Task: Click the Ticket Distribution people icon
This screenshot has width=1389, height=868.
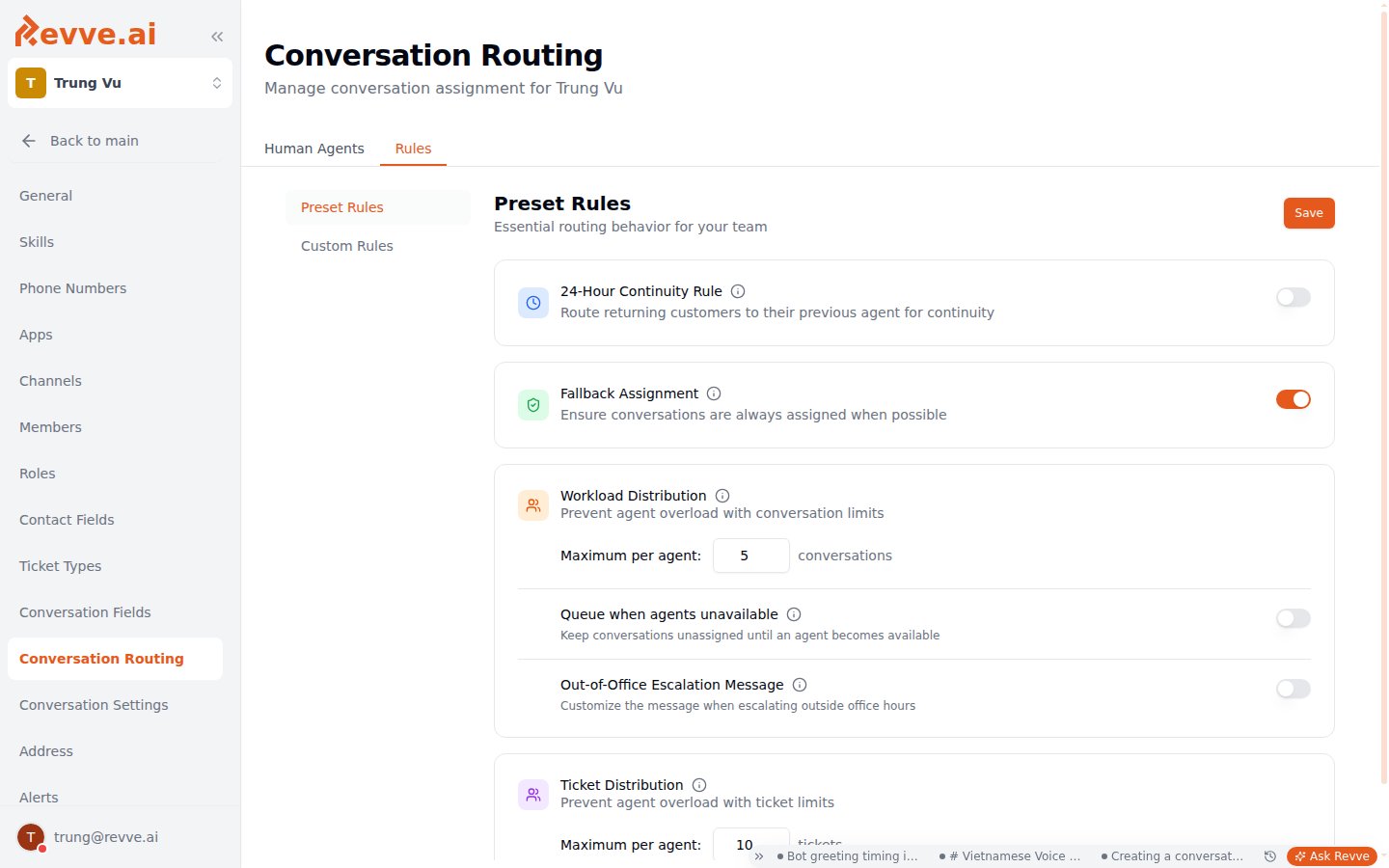Action: pyautogui.click(x=533, y=795)
